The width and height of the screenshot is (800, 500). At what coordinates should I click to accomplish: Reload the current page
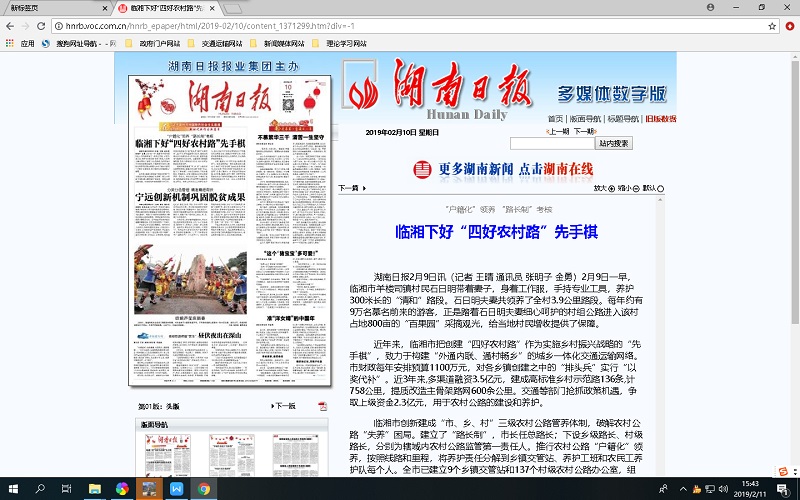(41, 26)
